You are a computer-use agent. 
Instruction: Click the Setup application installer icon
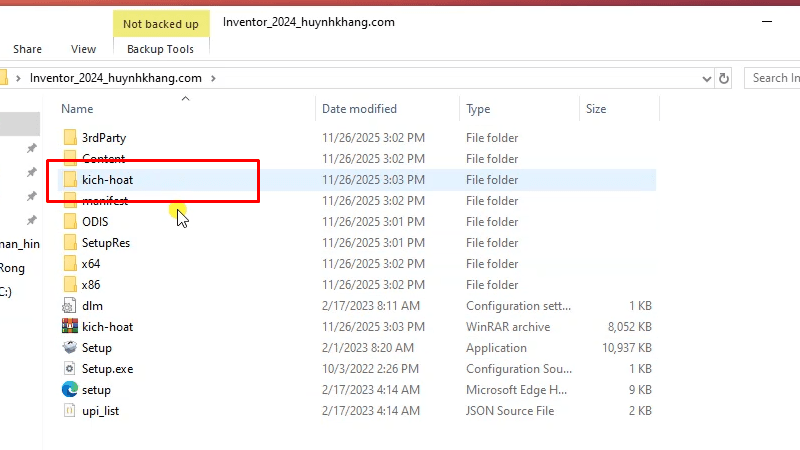(x=70, y=348)
